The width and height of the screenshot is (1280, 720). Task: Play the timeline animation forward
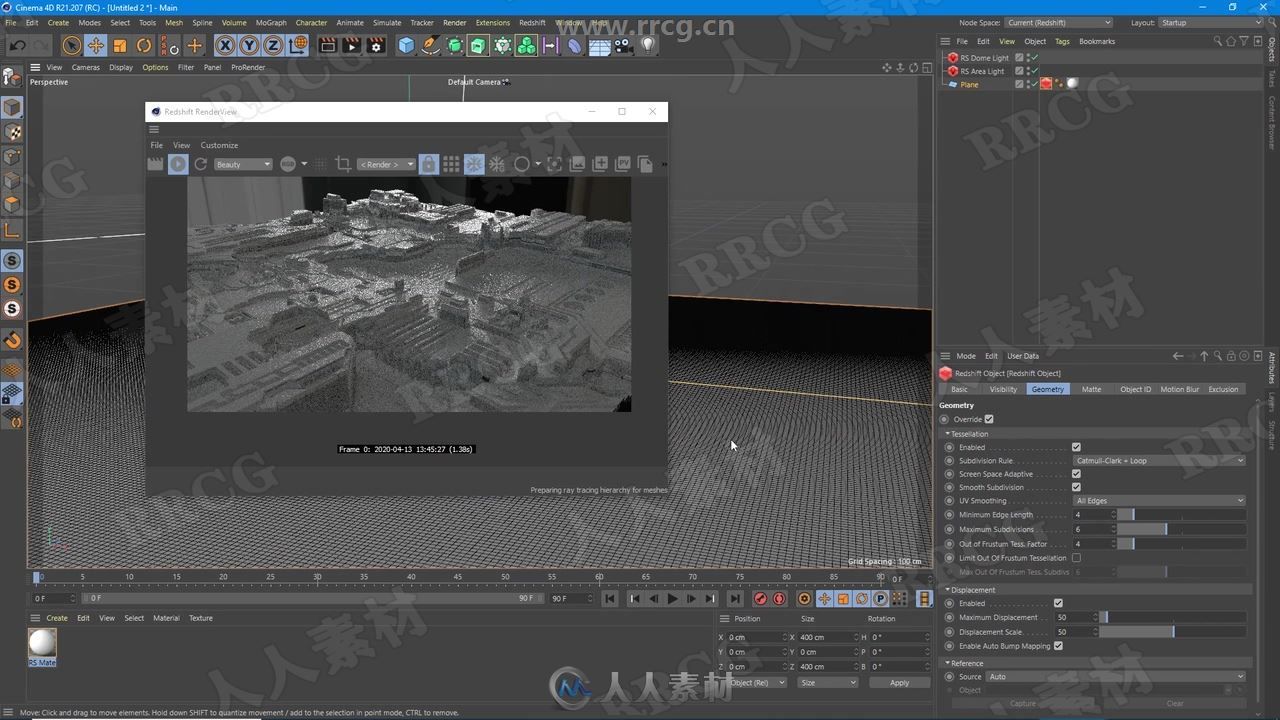672,599
